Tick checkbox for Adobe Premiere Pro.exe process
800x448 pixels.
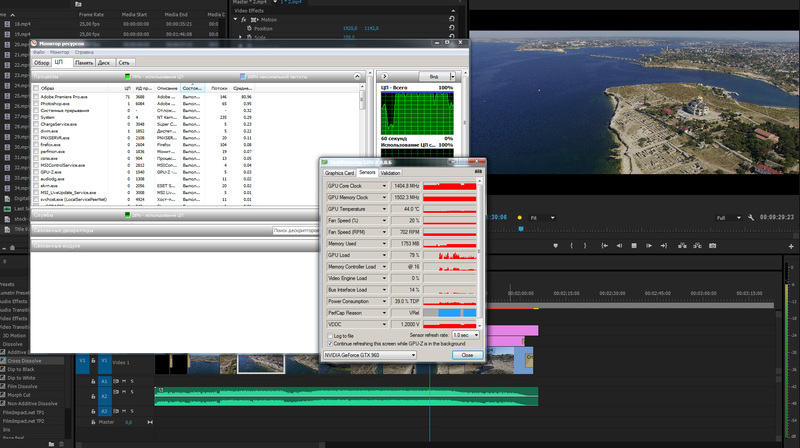36,96
